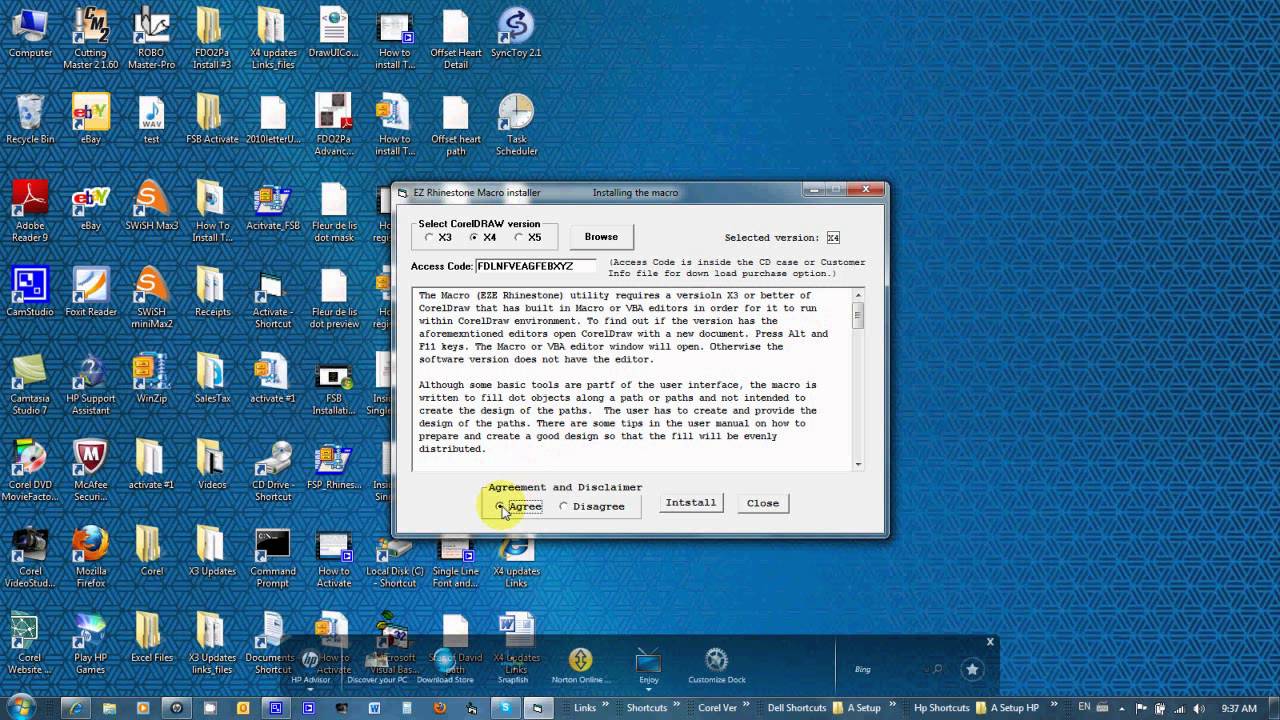
Task: Open the Hp Shortcuts taskbar toolbar
Action: [941, 708]
